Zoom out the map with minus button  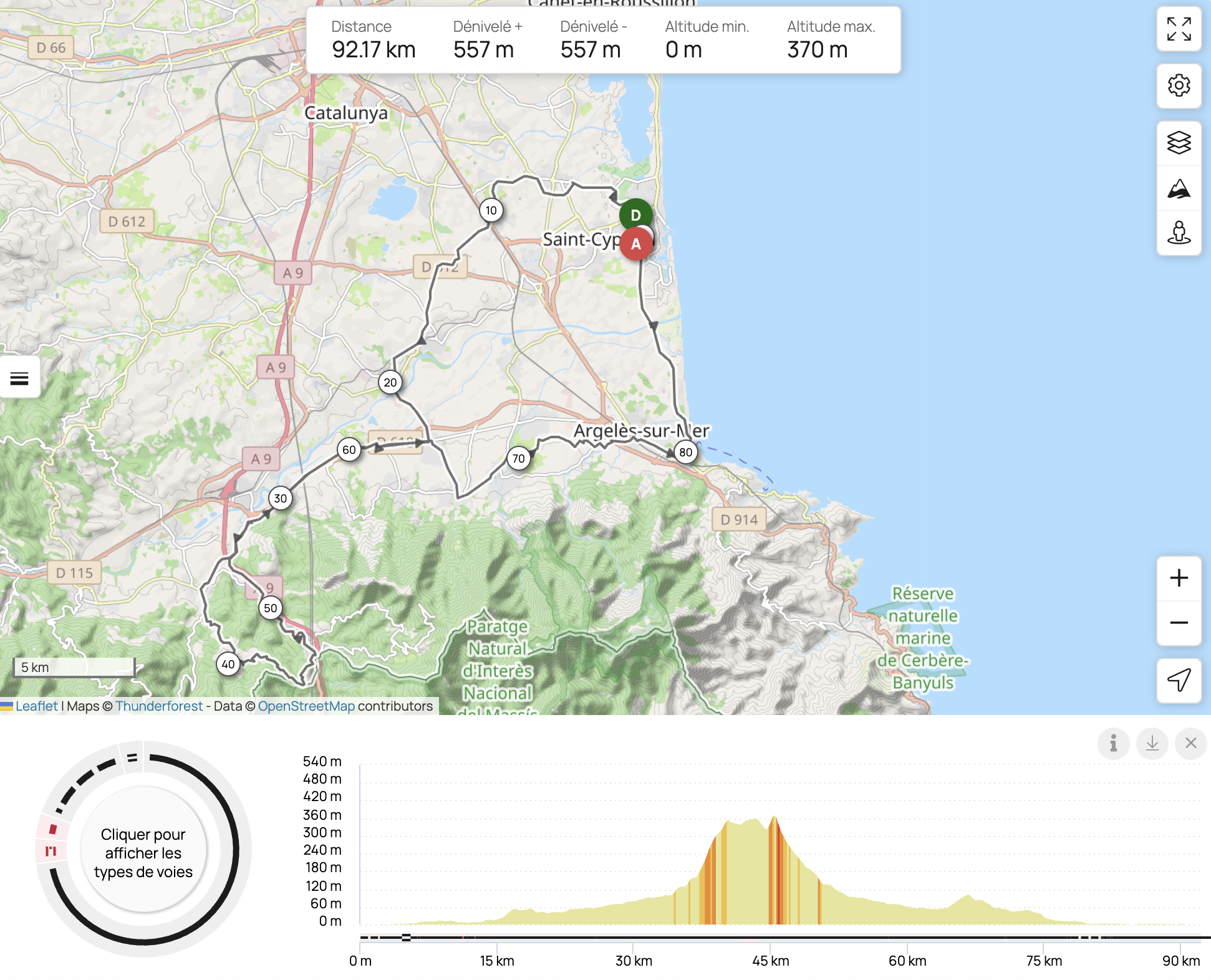tap(1179, 623)
